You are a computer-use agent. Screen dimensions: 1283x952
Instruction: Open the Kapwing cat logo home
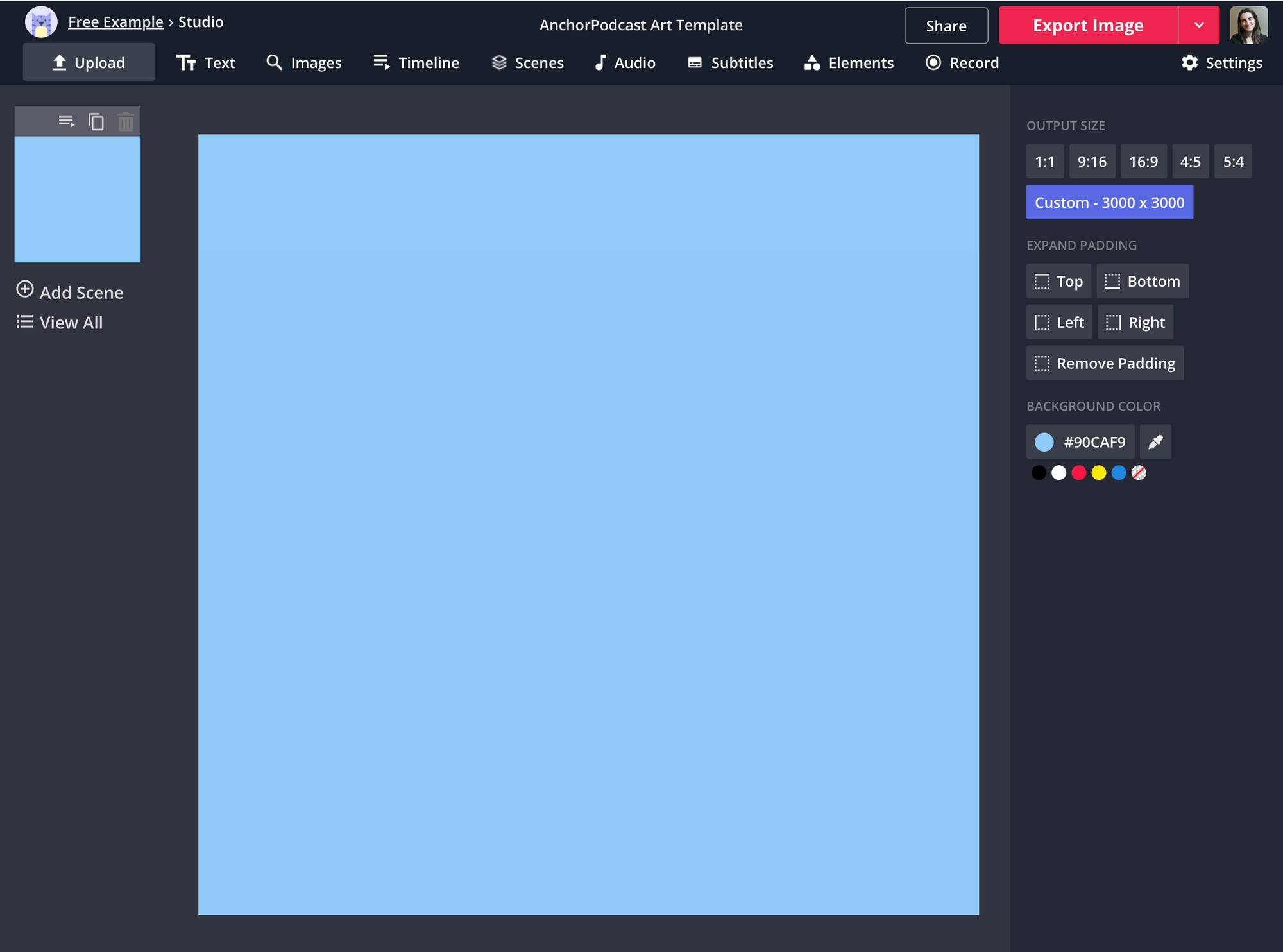coord(41,23)
